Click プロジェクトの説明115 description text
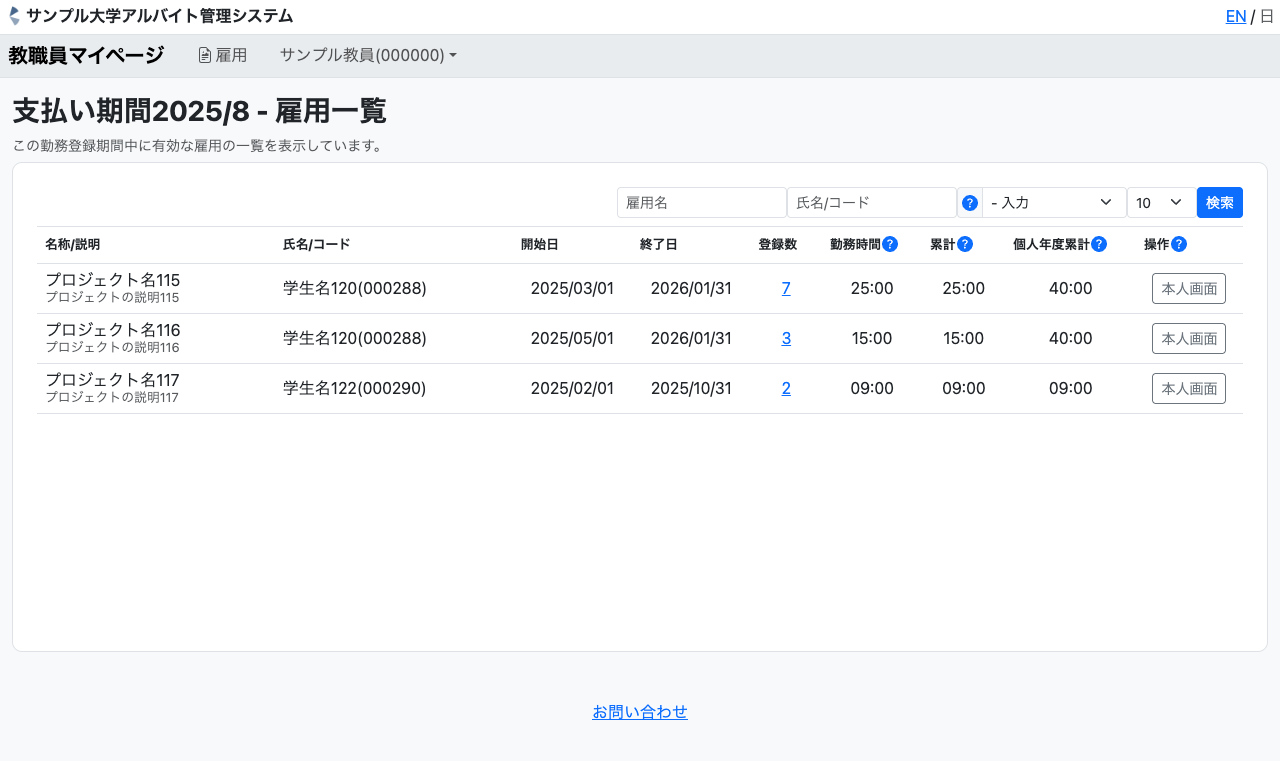 tap(112, 297)
